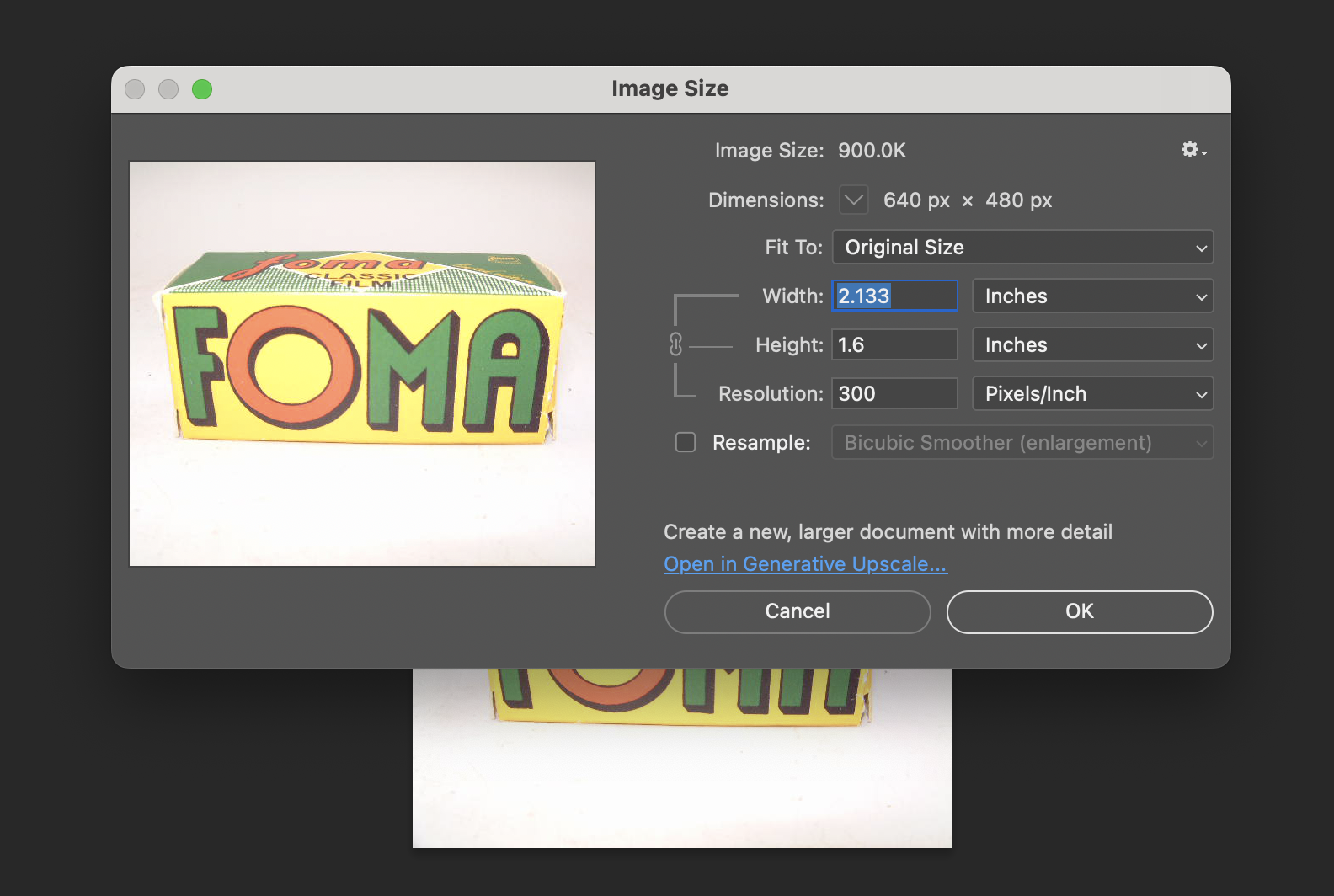Change the Width units dropdown

(x=1092, y=296)
